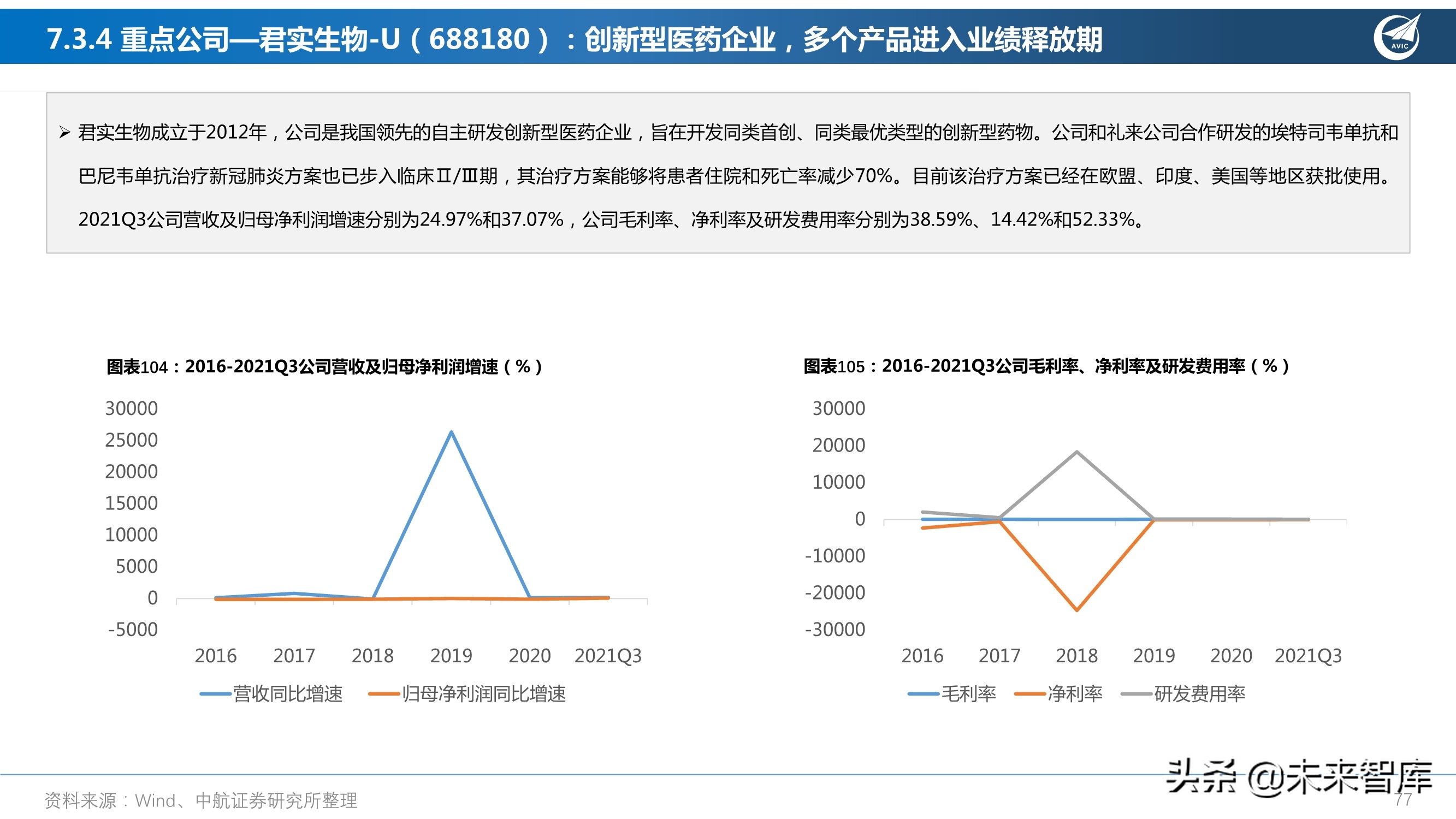
Task: Click the 2016 x-axis label in left chart
Action: click(x=215, y=656)
